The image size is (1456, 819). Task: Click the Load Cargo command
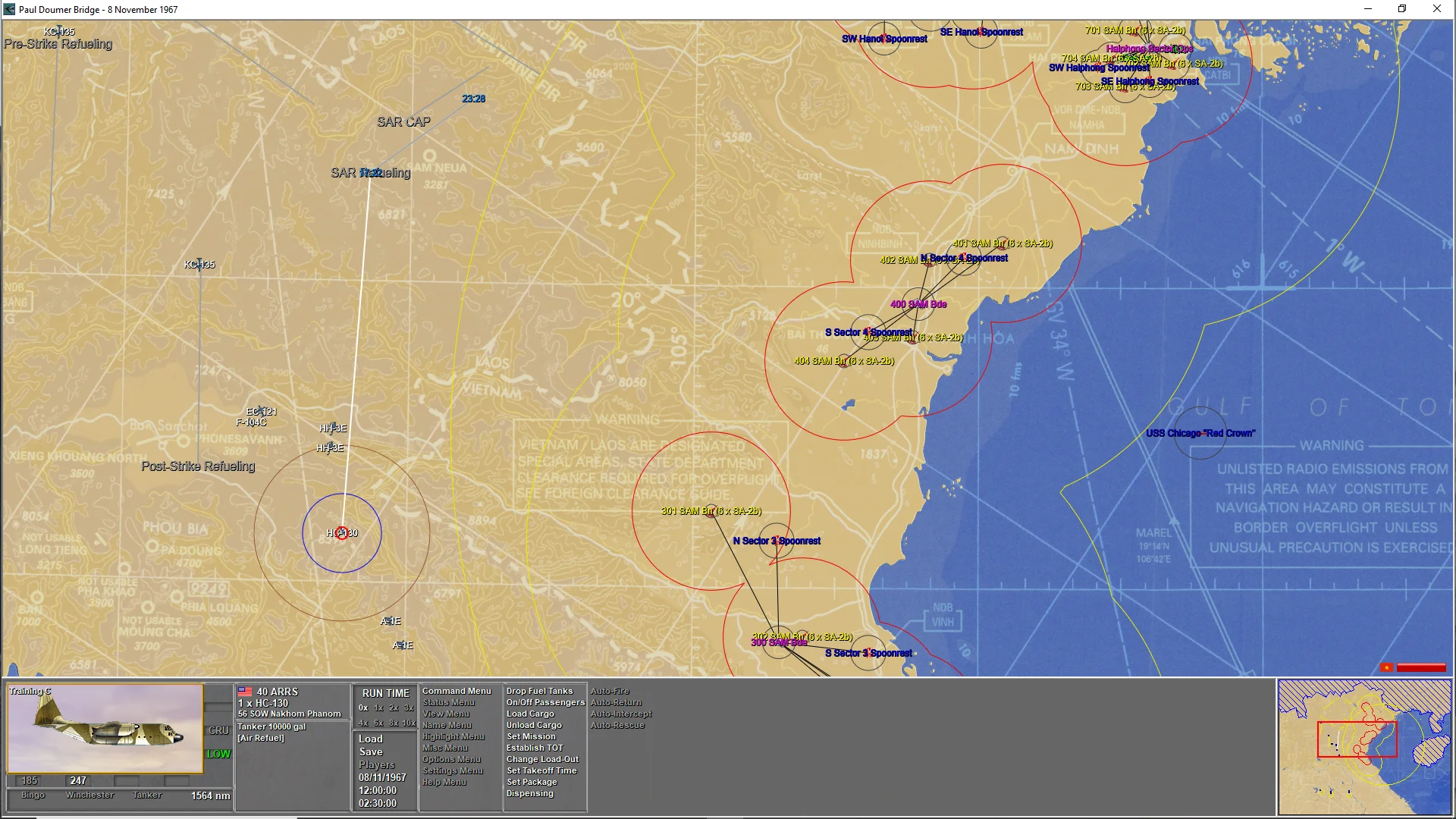click(x=530, y=714)
